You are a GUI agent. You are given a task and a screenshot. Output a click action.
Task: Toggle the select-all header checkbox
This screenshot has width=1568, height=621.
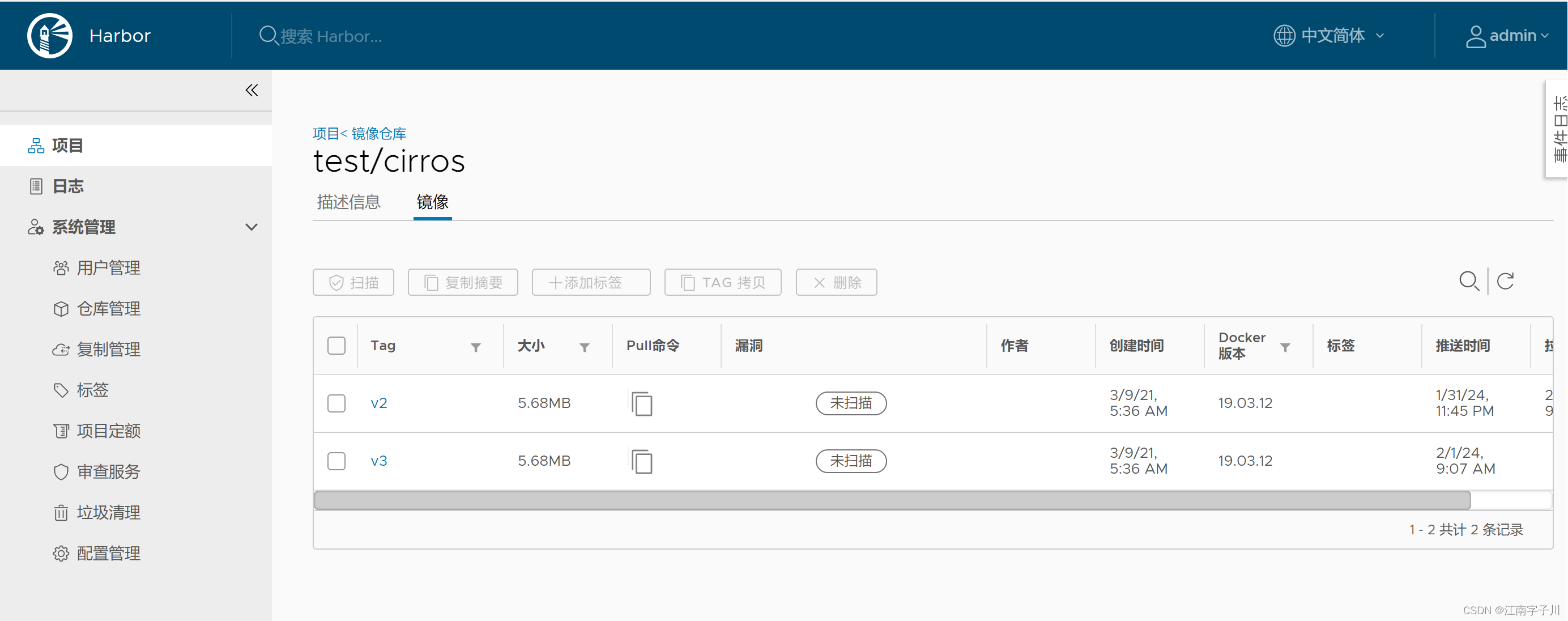click(336, 345)
